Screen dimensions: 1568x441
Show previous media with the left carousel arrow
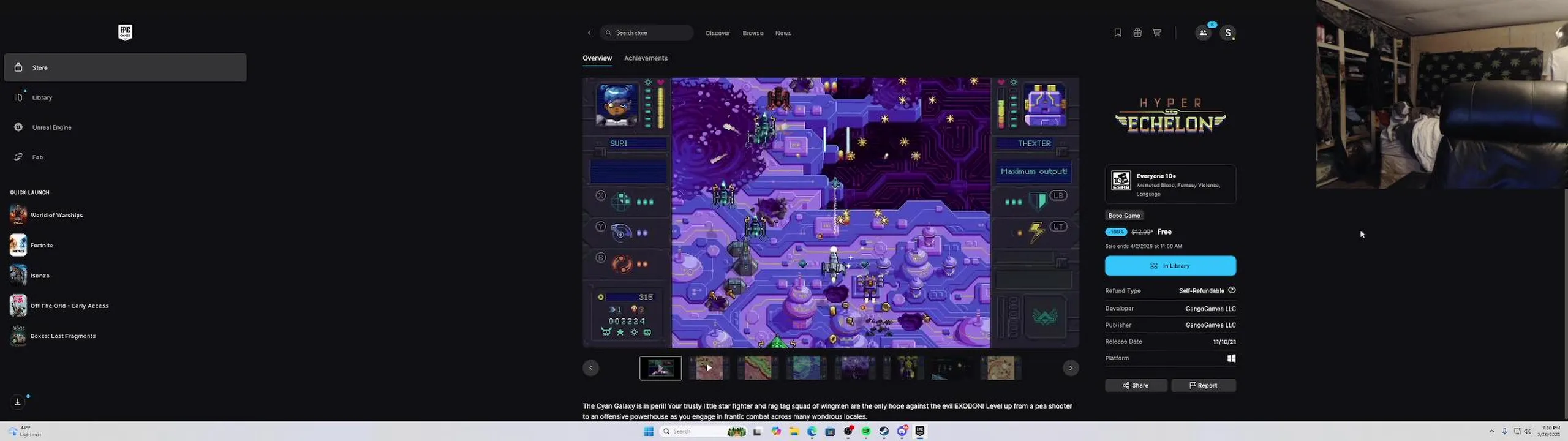591,368
